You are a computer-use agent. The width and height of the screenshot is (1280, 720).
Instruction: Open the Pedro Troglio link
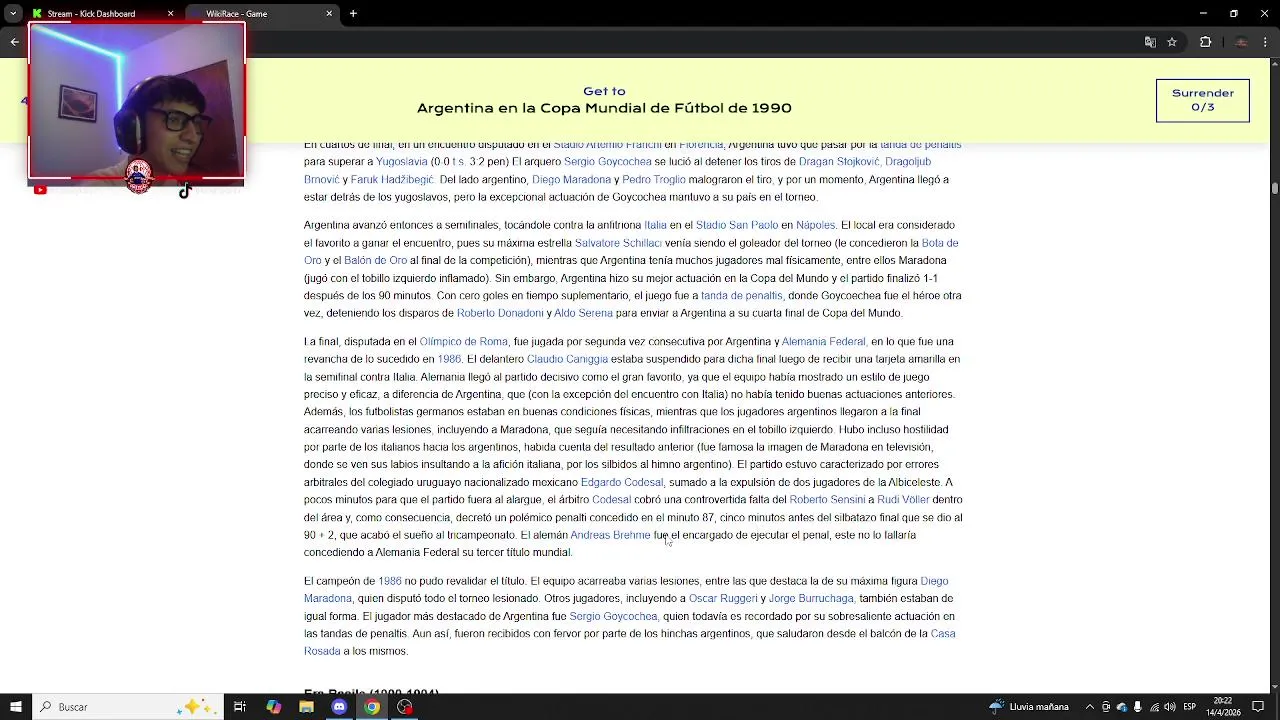653,180
